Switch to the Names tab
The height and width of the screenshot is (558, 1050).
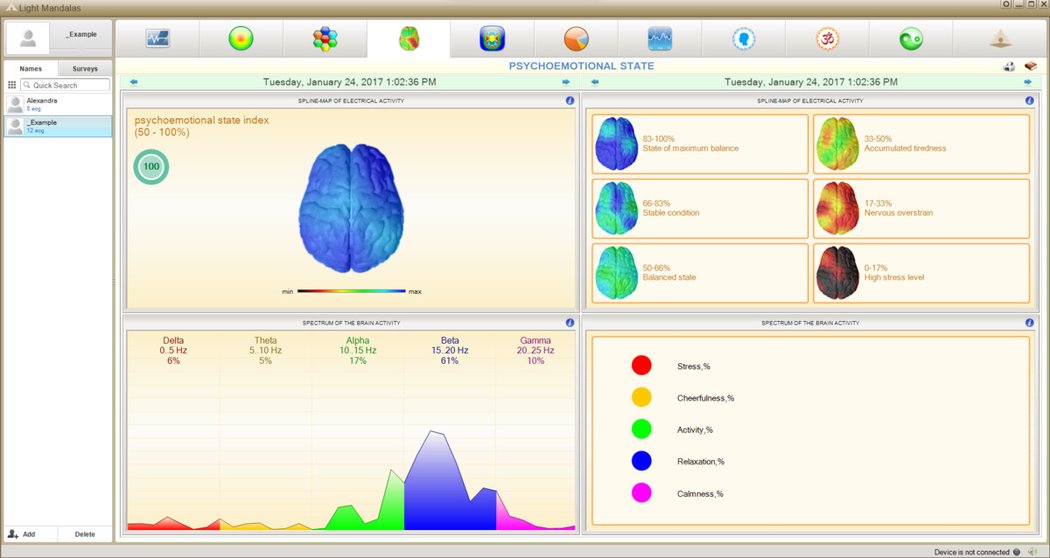[x=30, y=69]
